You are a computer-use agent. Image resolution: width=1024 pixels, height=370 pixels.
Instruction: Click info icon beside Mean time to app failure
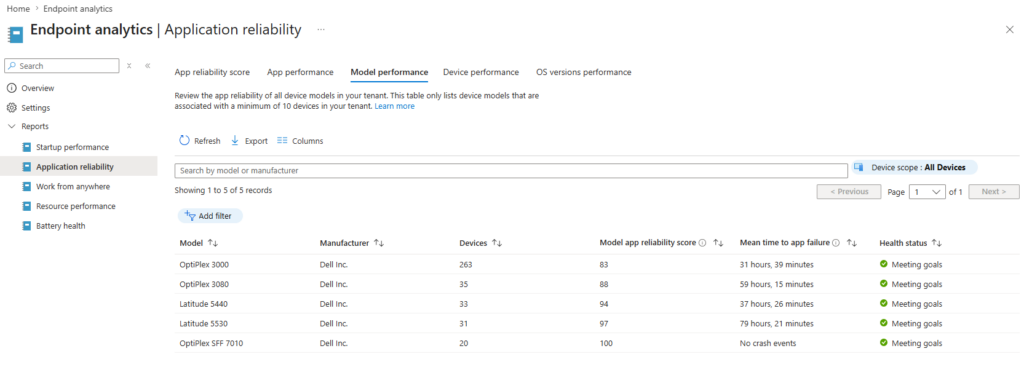[x=836, y=243]
